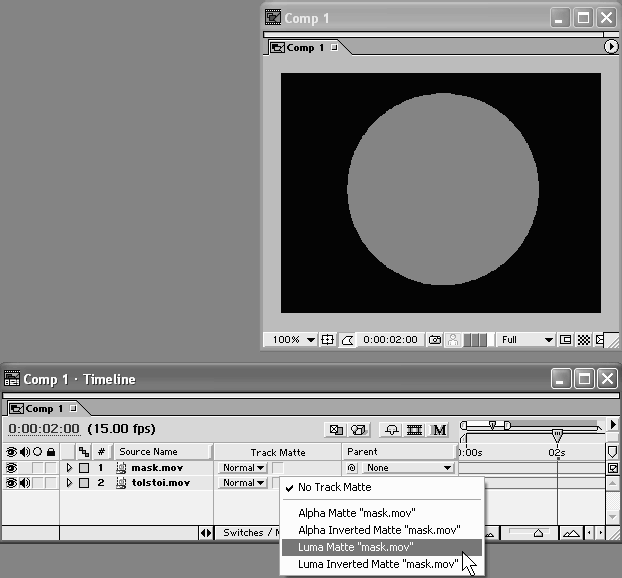Mute audio of tolstoi.mov layer
Screen dimensions: 622x578
[x=24, y=483]
